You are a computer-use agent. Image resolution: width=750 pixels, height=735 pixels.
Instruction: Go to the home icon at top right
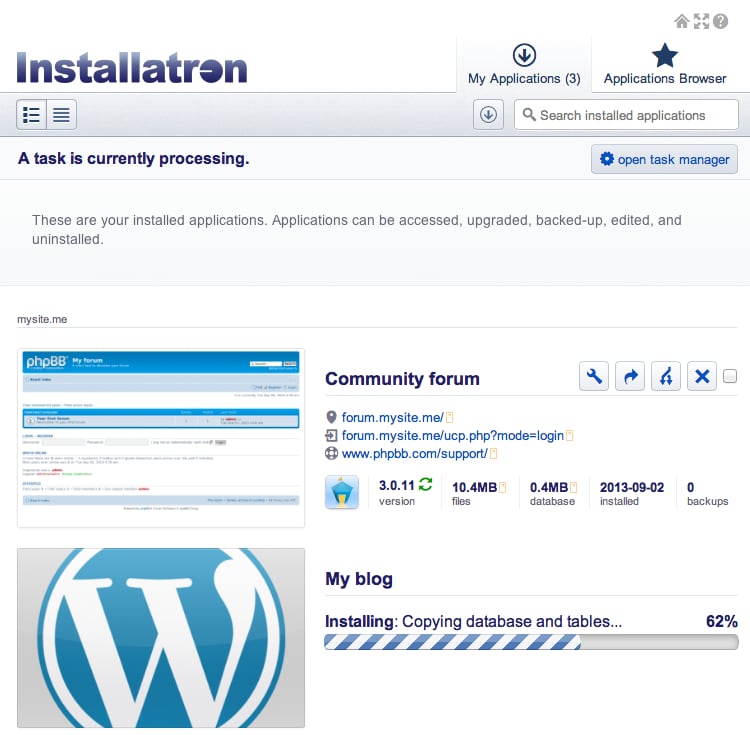pyautogui.click(x=682, y=22)
